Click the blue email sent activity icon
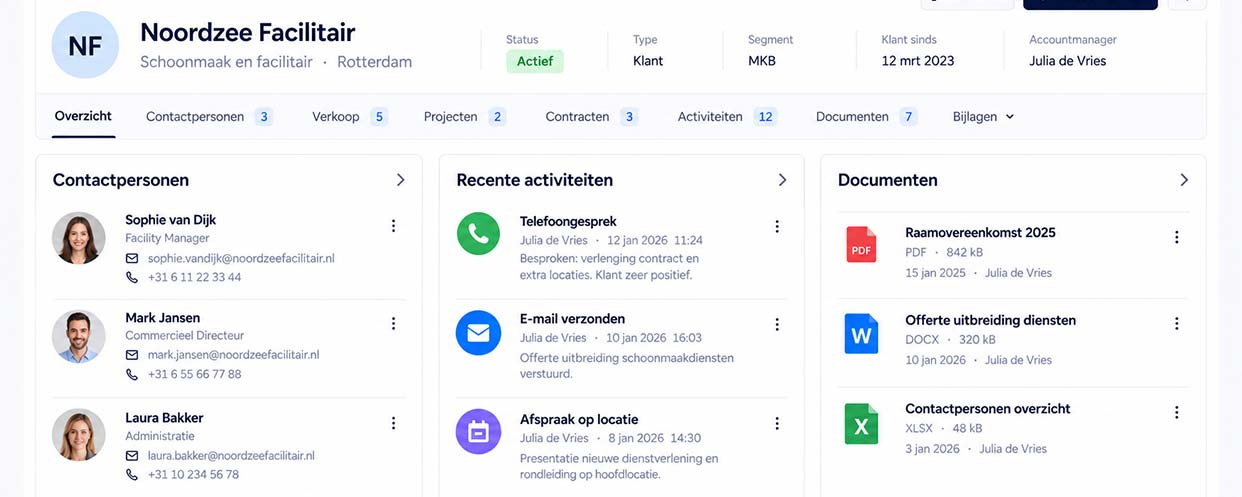The height and width of the screenshot is (497, 1242). 478,332
